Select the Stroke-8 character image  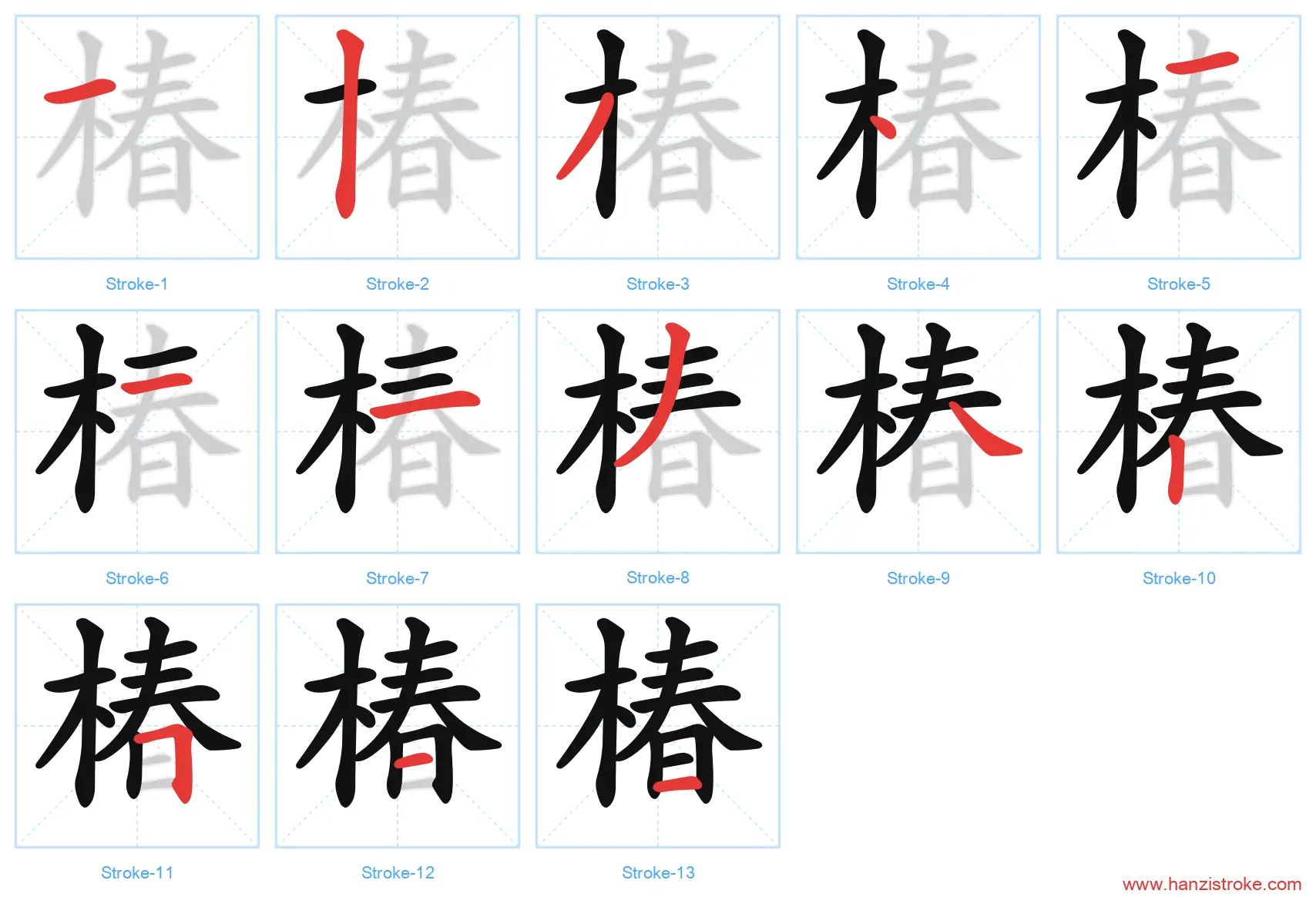point(658,432)
